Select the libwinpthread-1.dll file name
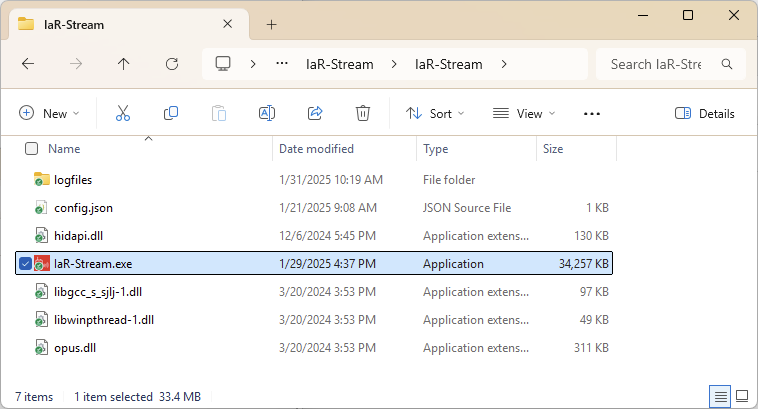The image size is (758, 409). click(x=104, y=320)
